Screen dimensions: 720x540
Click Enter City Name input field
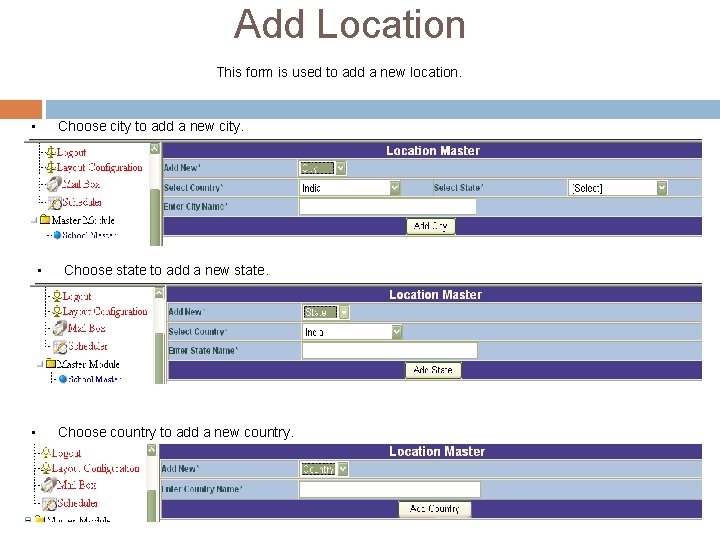click(388, 206)
